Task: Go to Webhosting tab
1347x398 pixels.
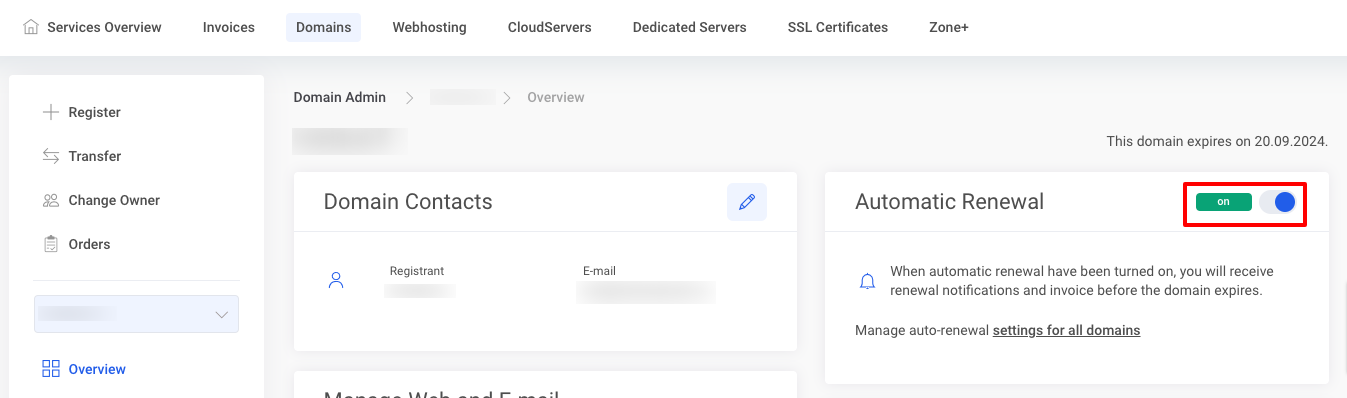Action: (x=429, y=27)
